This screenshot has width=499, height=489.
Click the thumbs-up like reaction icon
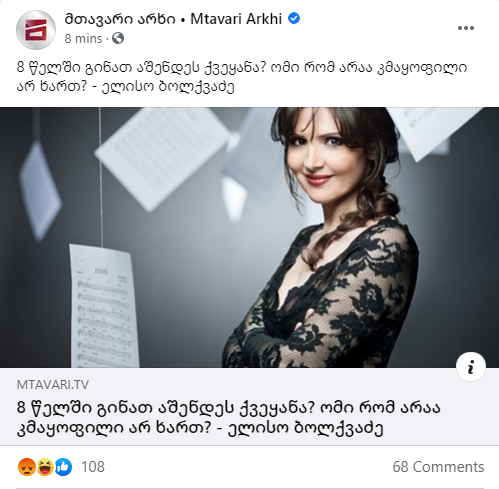tap(63, 467)
